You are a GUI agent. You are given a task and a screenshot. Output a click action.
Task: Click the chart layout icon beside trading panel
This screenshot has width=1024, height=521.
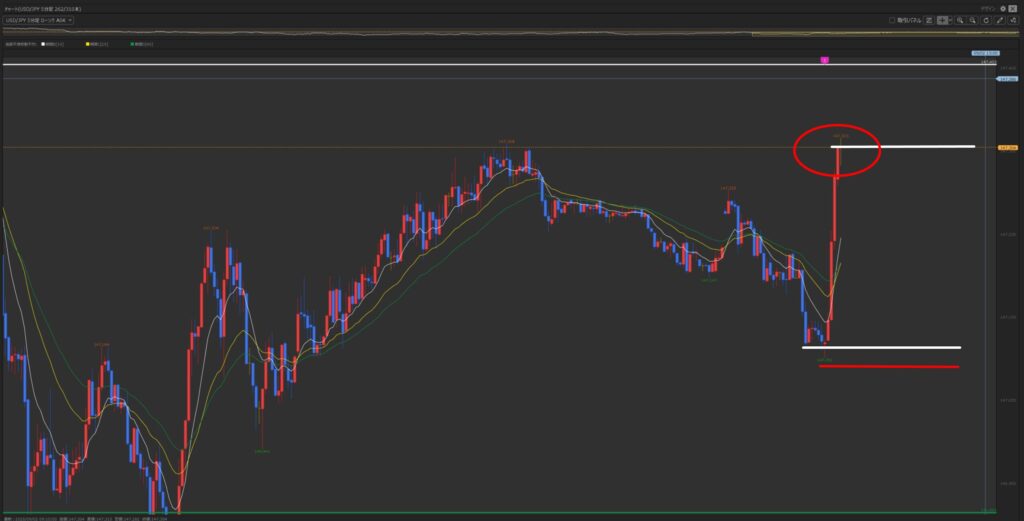pyautogui.click(x=929, y=20)
